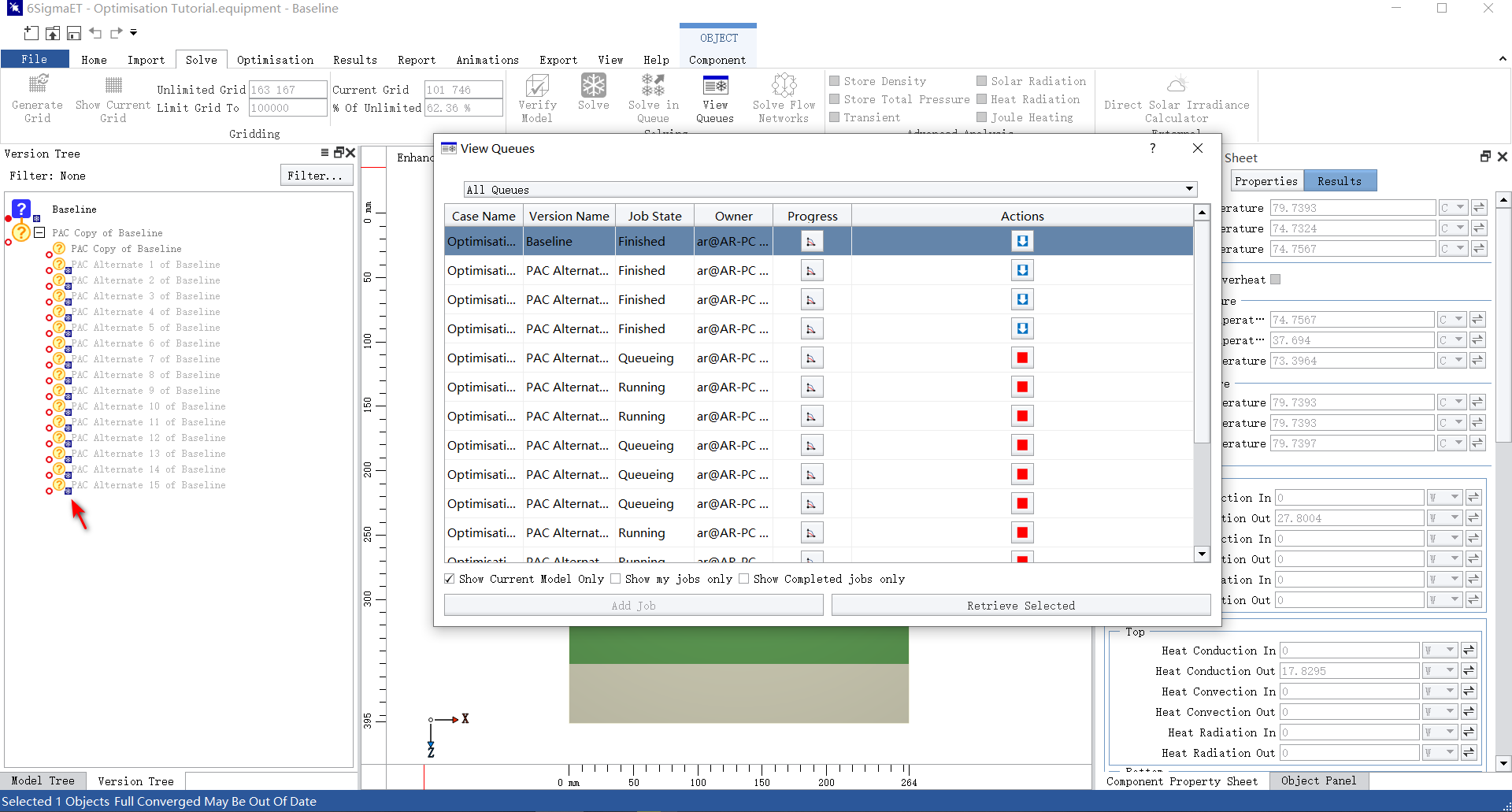This screenshot has height=812, width=1512.
Task: Click the Limit Grid To input field
Action: click(x=287, y=108)
